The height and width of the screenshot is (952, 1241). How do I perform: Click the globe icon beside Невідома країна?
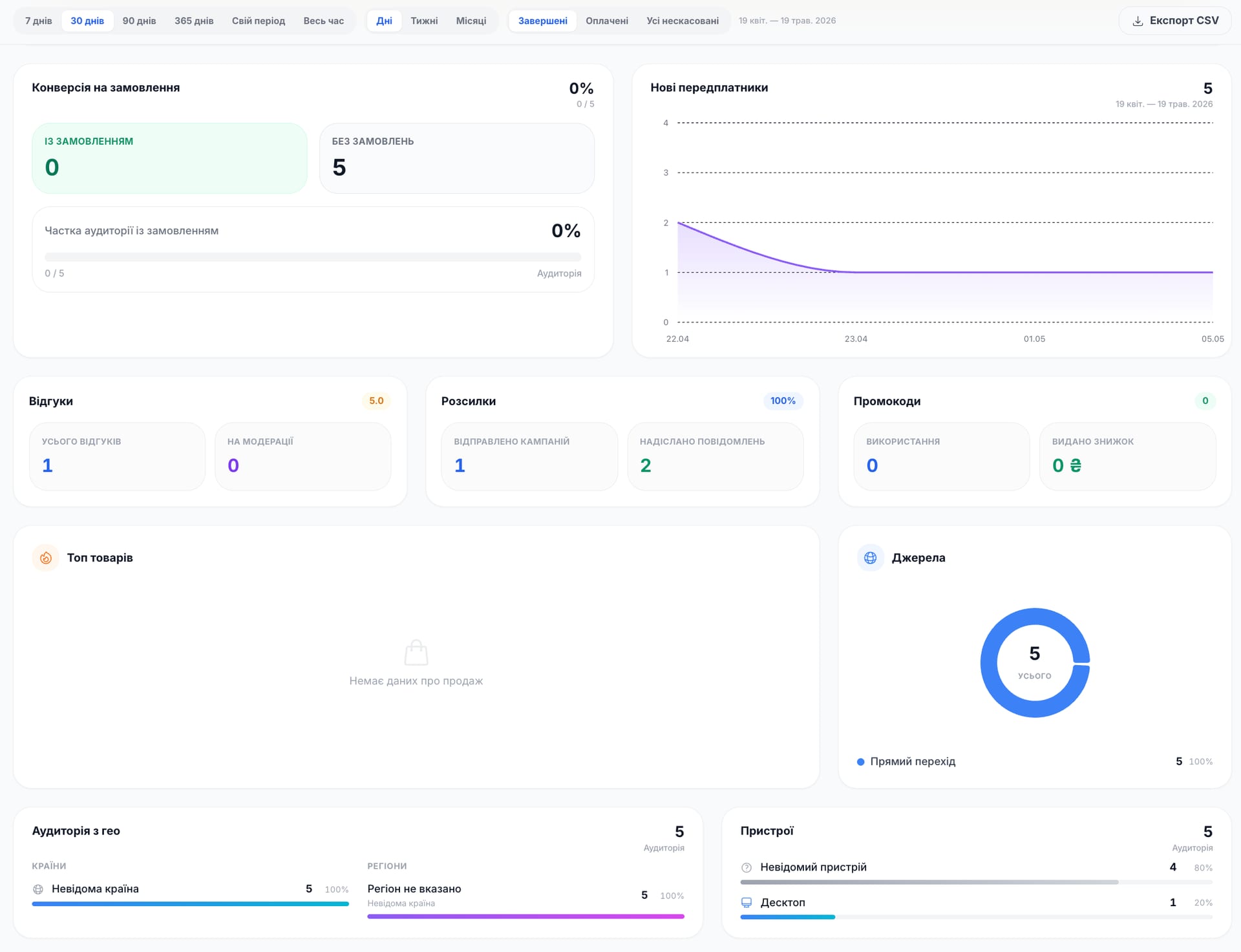point(38,889)
